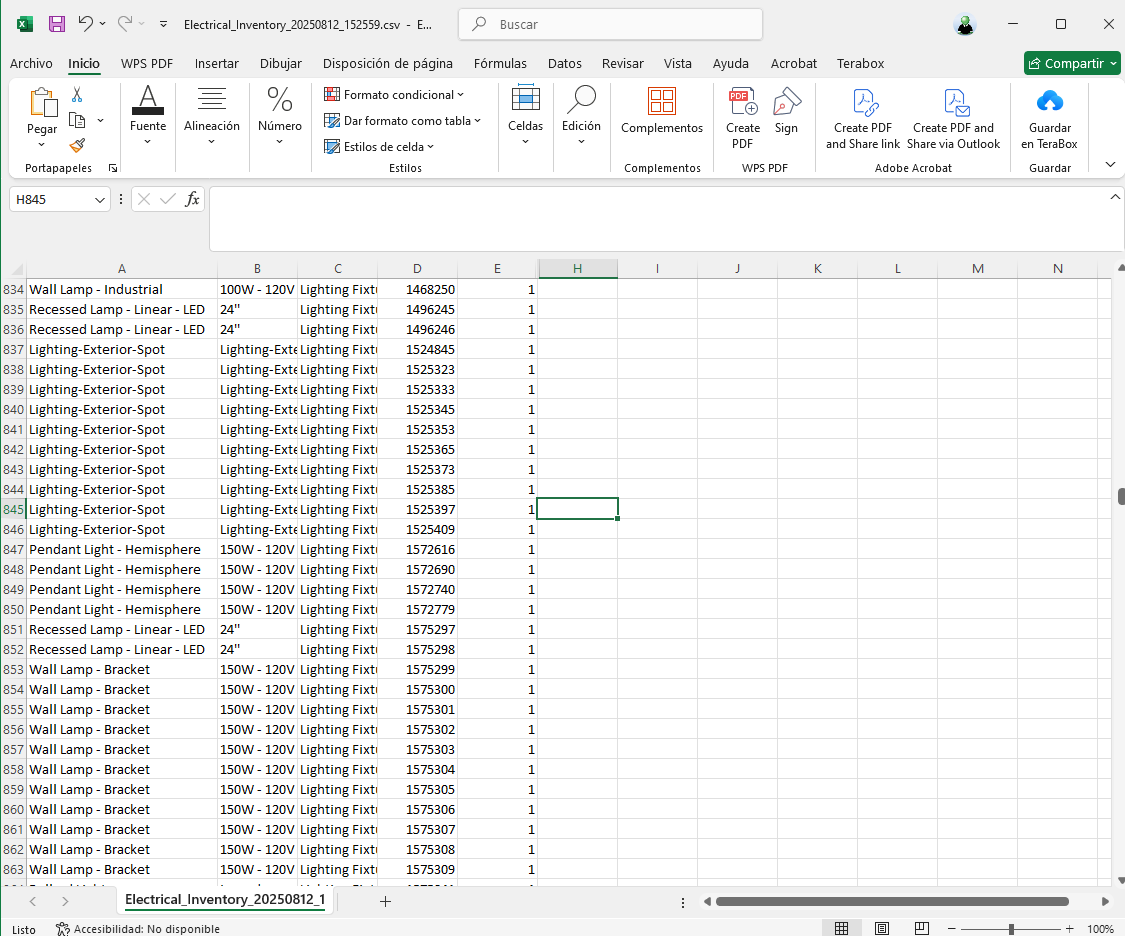
Task: Click Create PDF icon in WPS PDF group
Action: coord(743,102)
